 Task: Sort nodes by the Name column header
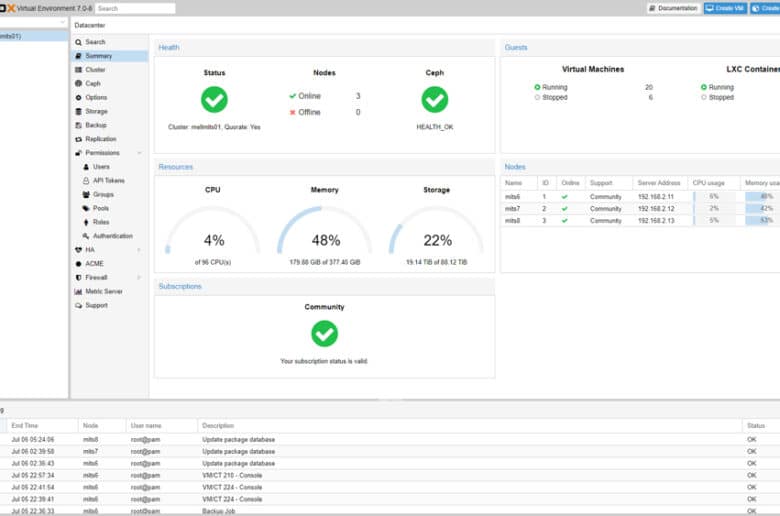coord(518,183)
